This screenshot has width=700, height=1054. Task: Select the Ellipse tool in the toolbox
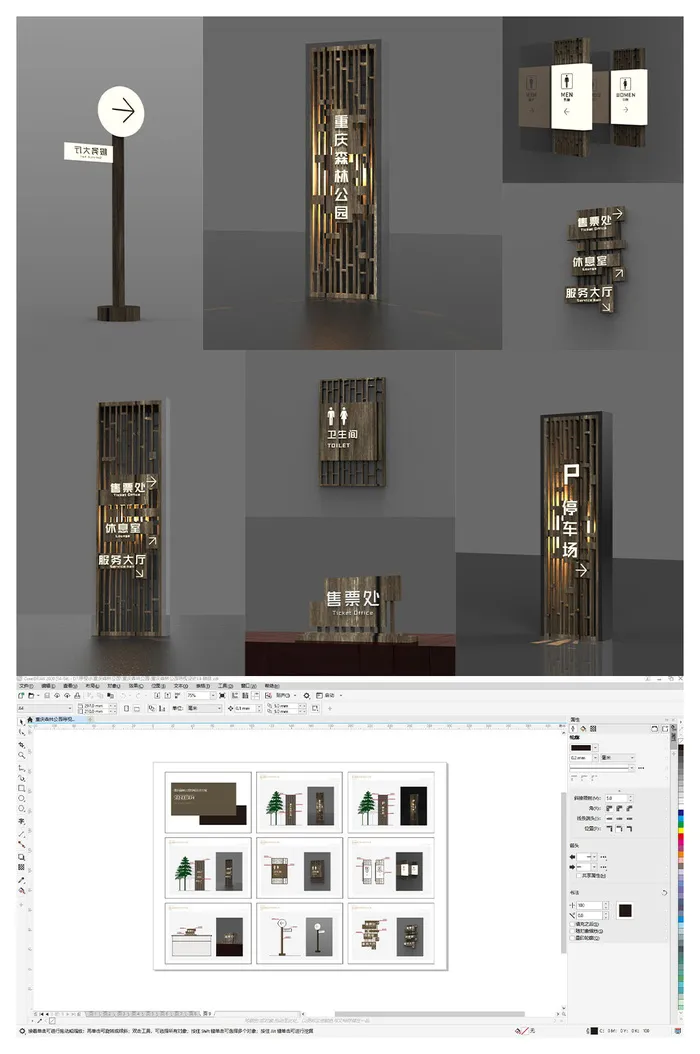tap(22, 799)
